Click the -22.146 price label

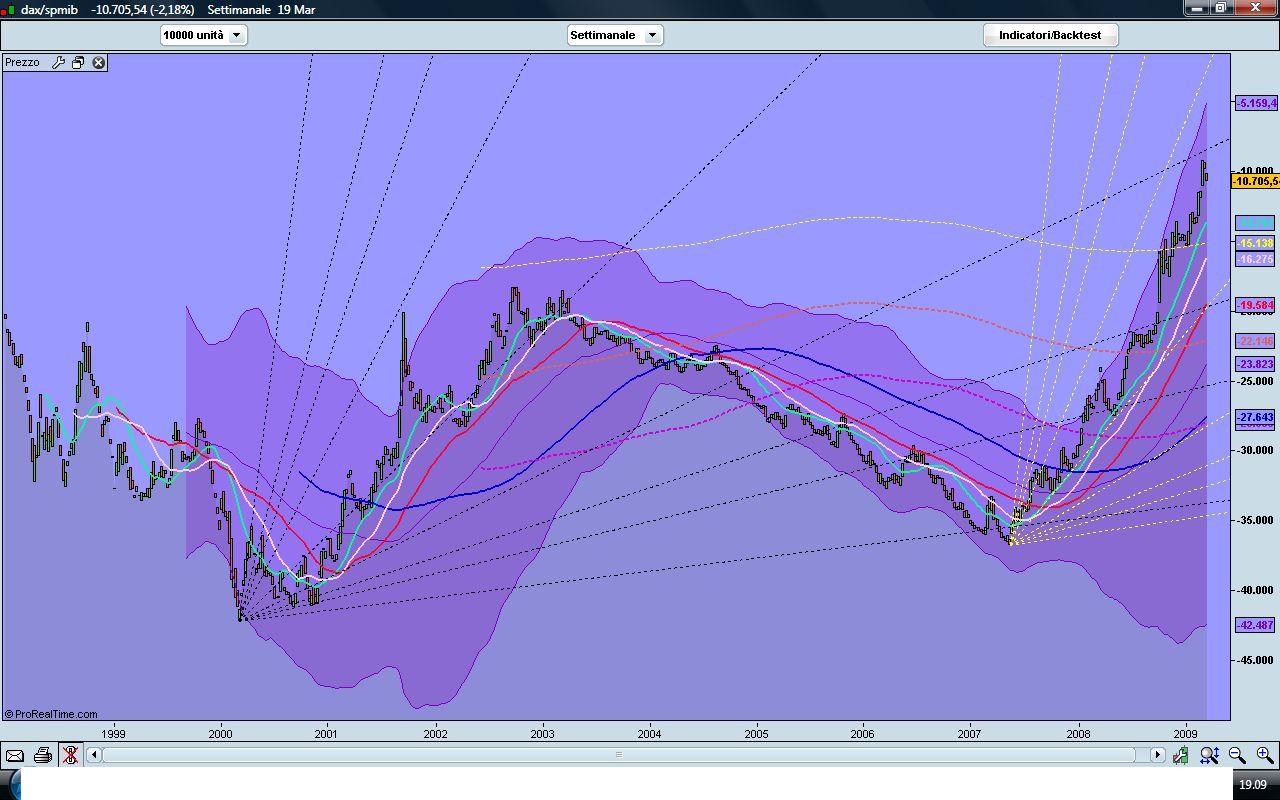tap(1255, 341)
